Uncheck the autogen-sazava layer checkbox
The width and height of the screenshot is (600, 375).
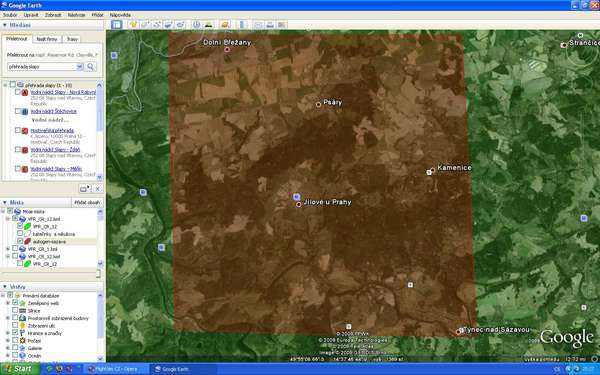coord(20,241)
